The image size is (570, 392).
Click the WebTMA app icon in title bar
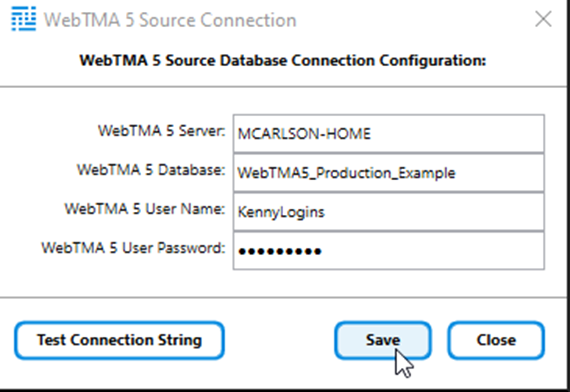click(24, 19)
